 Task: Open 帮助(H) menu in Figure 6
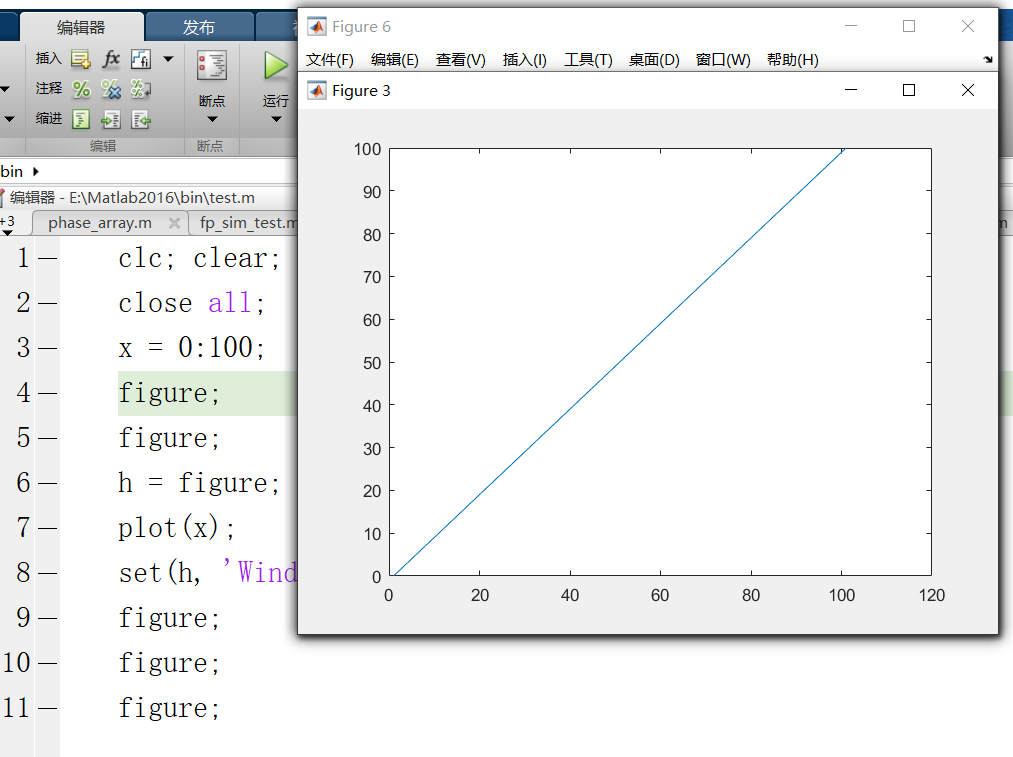click(x=793, y=60)
